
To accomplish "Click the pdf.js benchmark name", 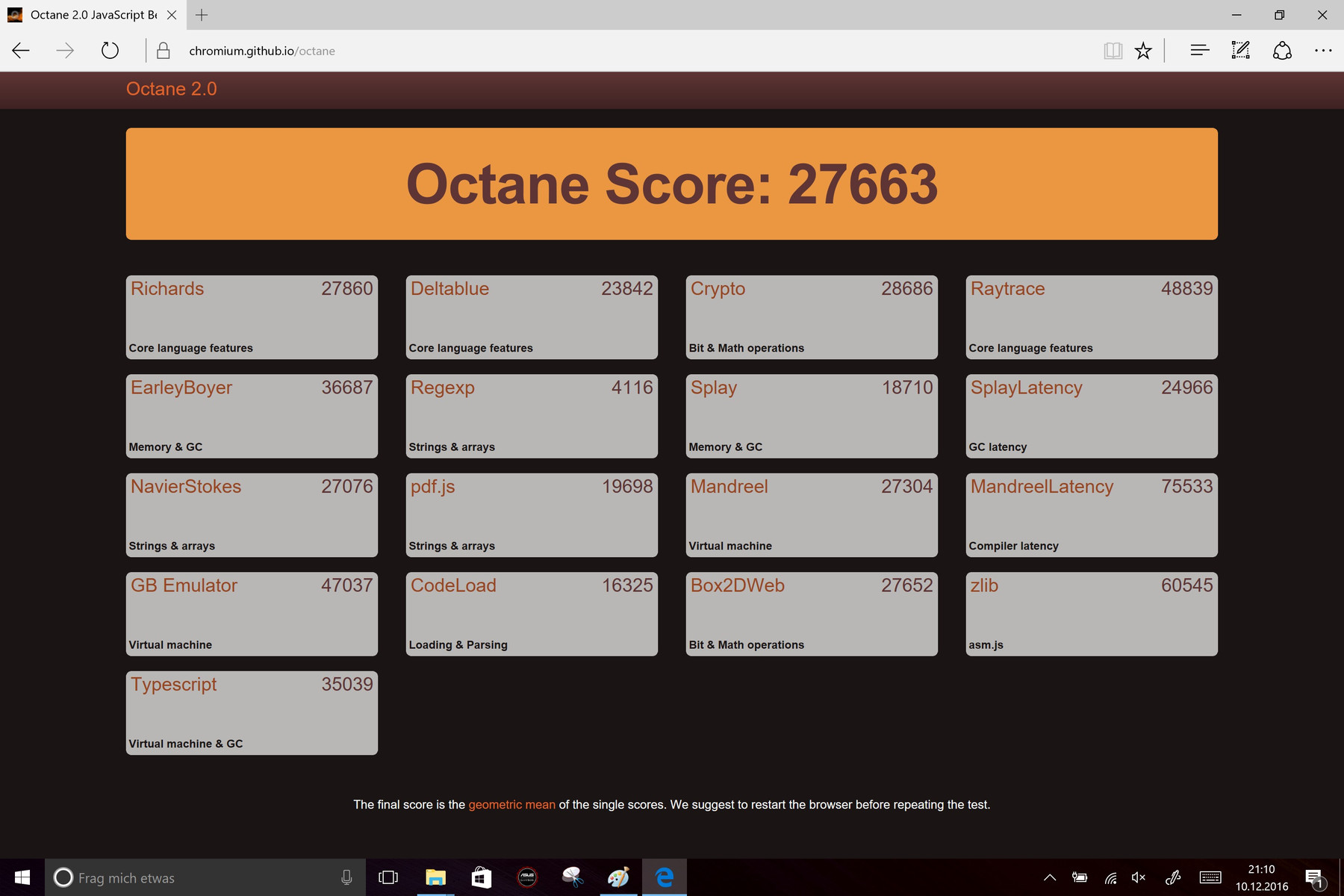I will tap(433, 487).
